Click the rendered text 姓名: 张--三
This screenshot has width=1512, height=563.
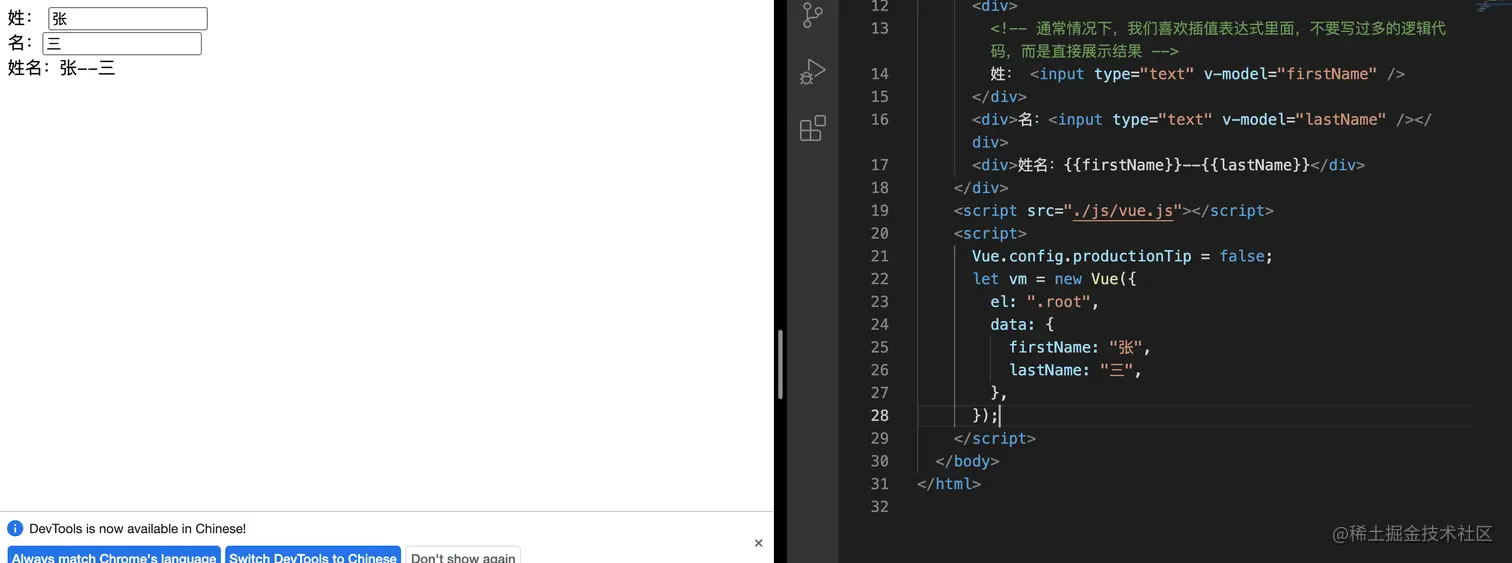tap(62, 68)
